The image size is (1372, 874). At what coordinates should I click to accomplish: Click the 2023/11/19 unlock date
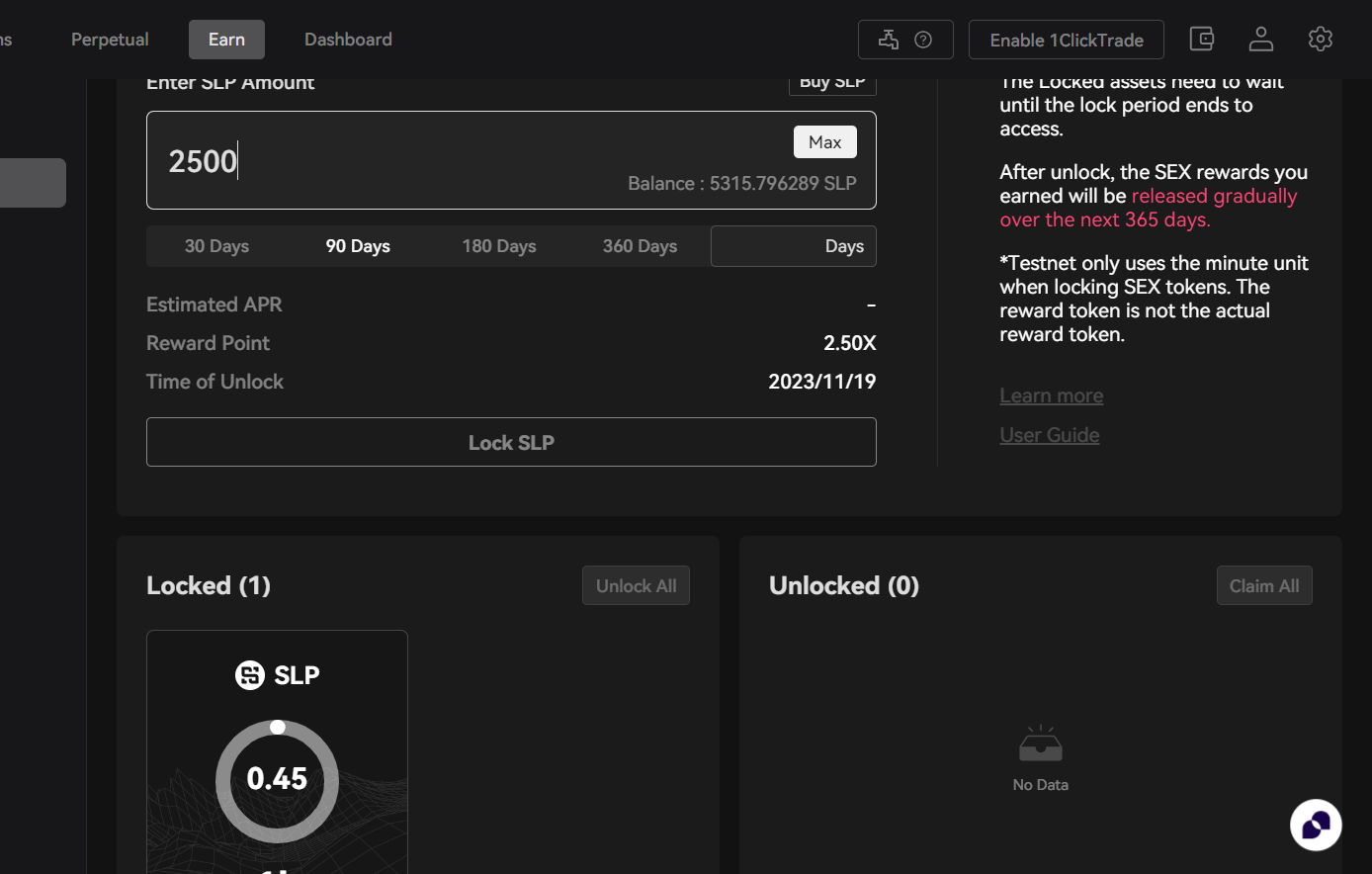pos(822,382)
